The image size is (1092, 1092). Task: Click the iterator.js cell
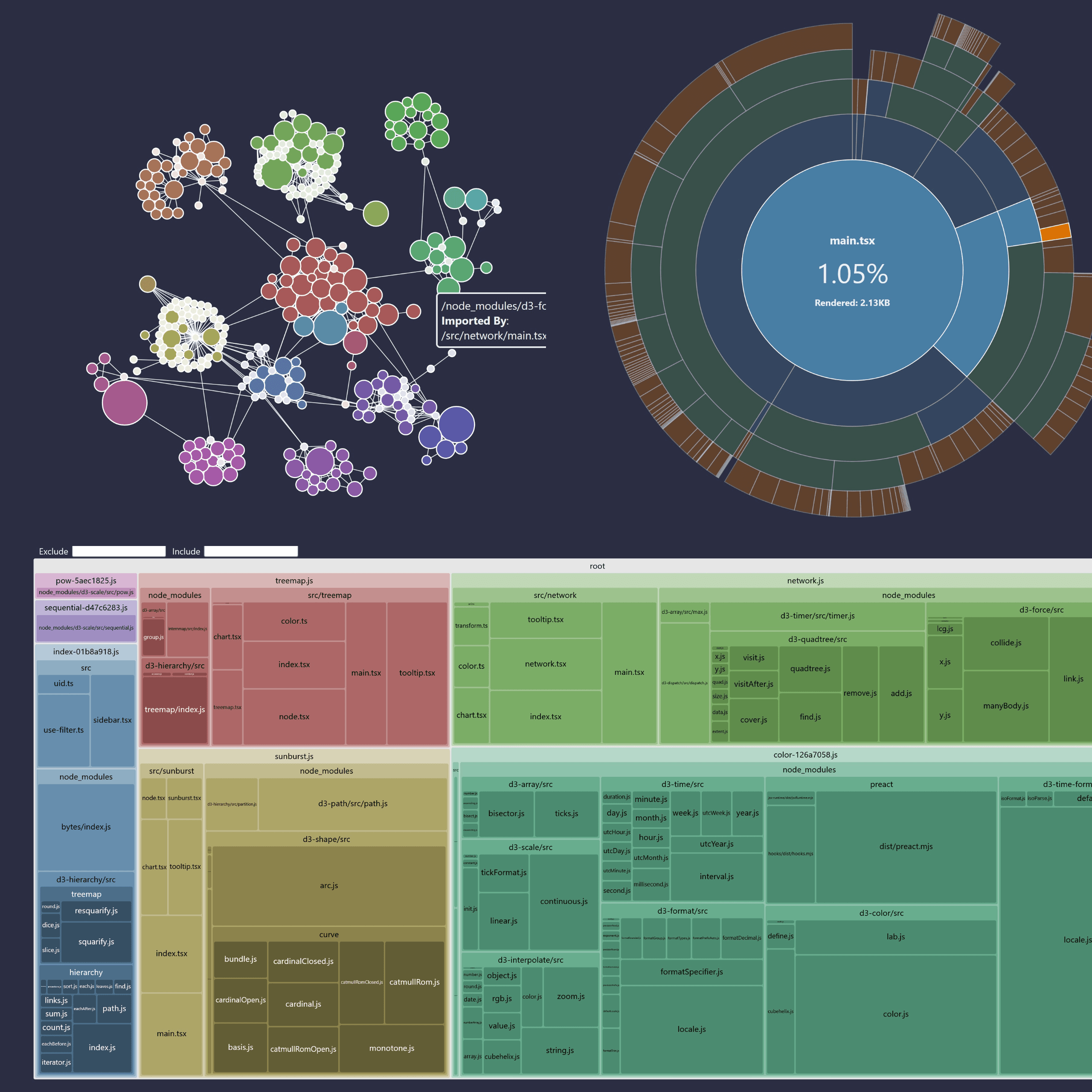56,1063
